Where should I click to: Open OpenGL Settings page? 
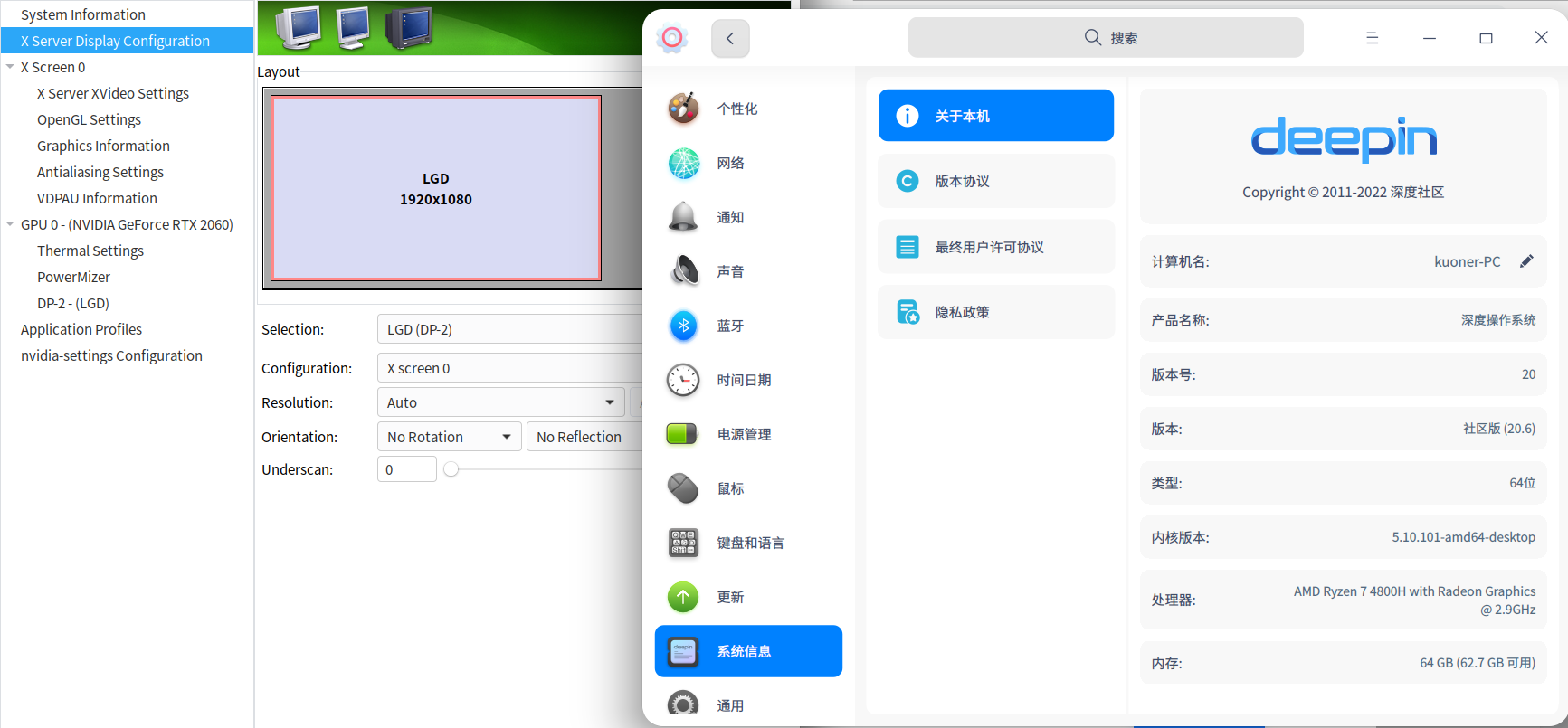89,119
